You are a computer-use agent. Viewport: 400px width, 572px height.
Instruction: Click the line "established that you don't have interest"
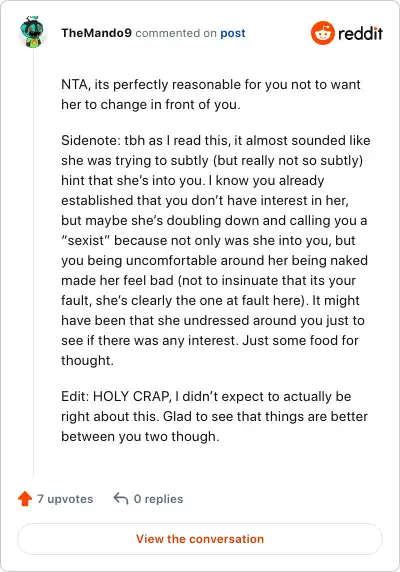click(205, 200)
